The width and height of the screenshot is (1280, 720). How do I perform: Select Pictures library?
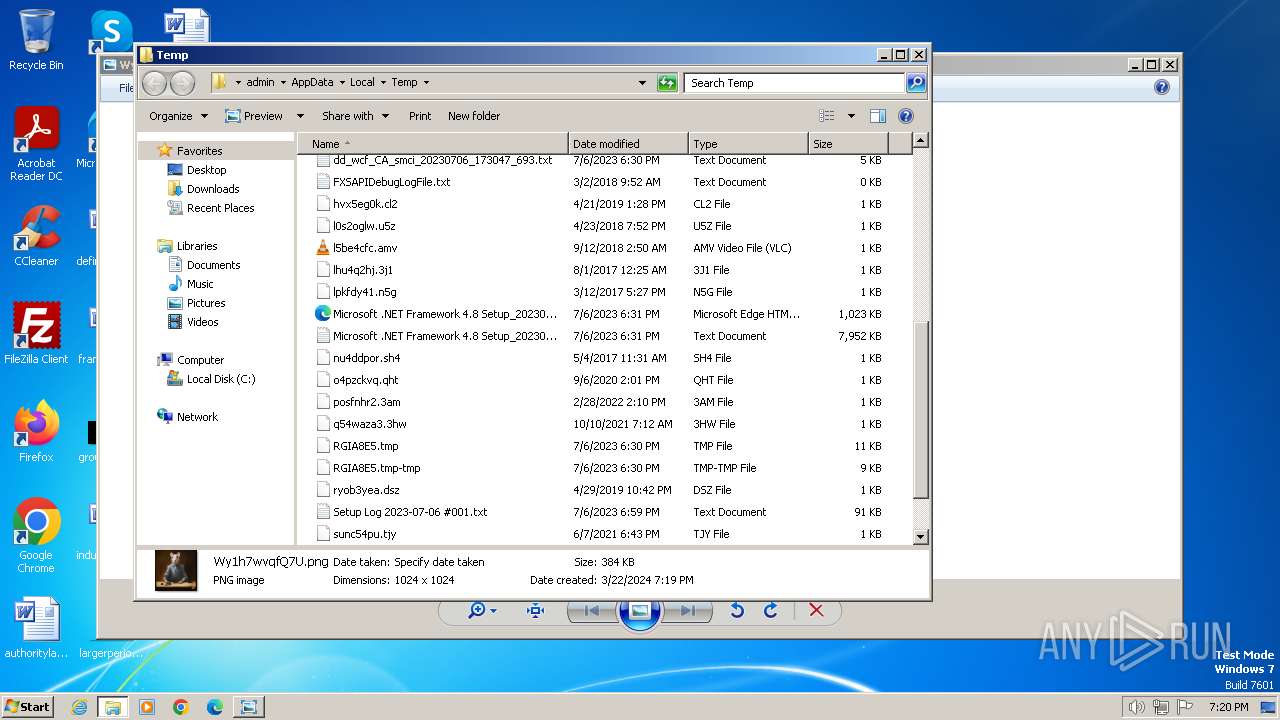(205, 303)
